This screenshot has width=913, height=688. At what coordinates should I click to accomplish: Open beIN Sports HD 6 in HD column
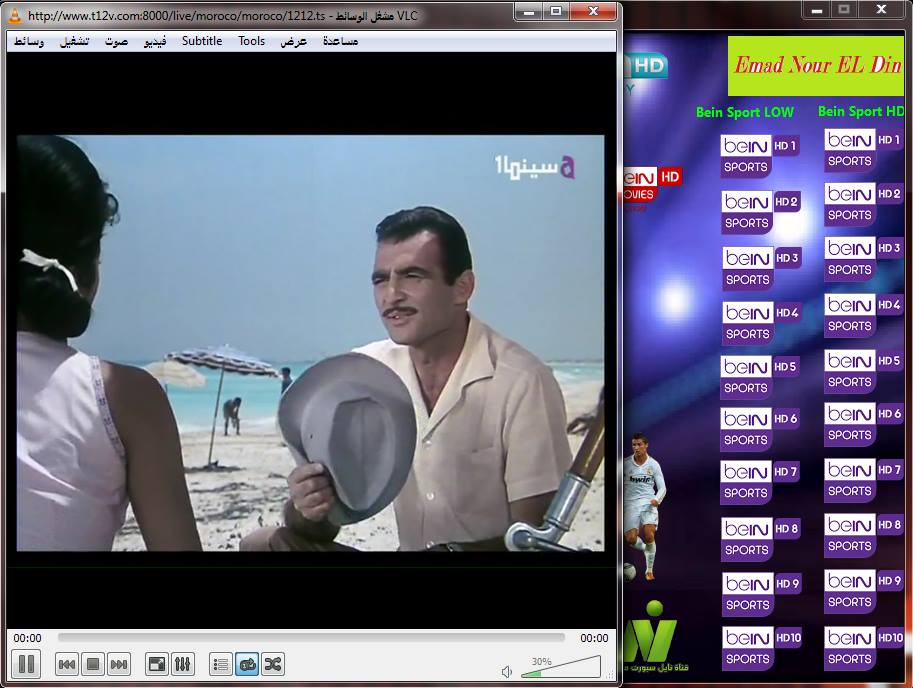point(864,424)
